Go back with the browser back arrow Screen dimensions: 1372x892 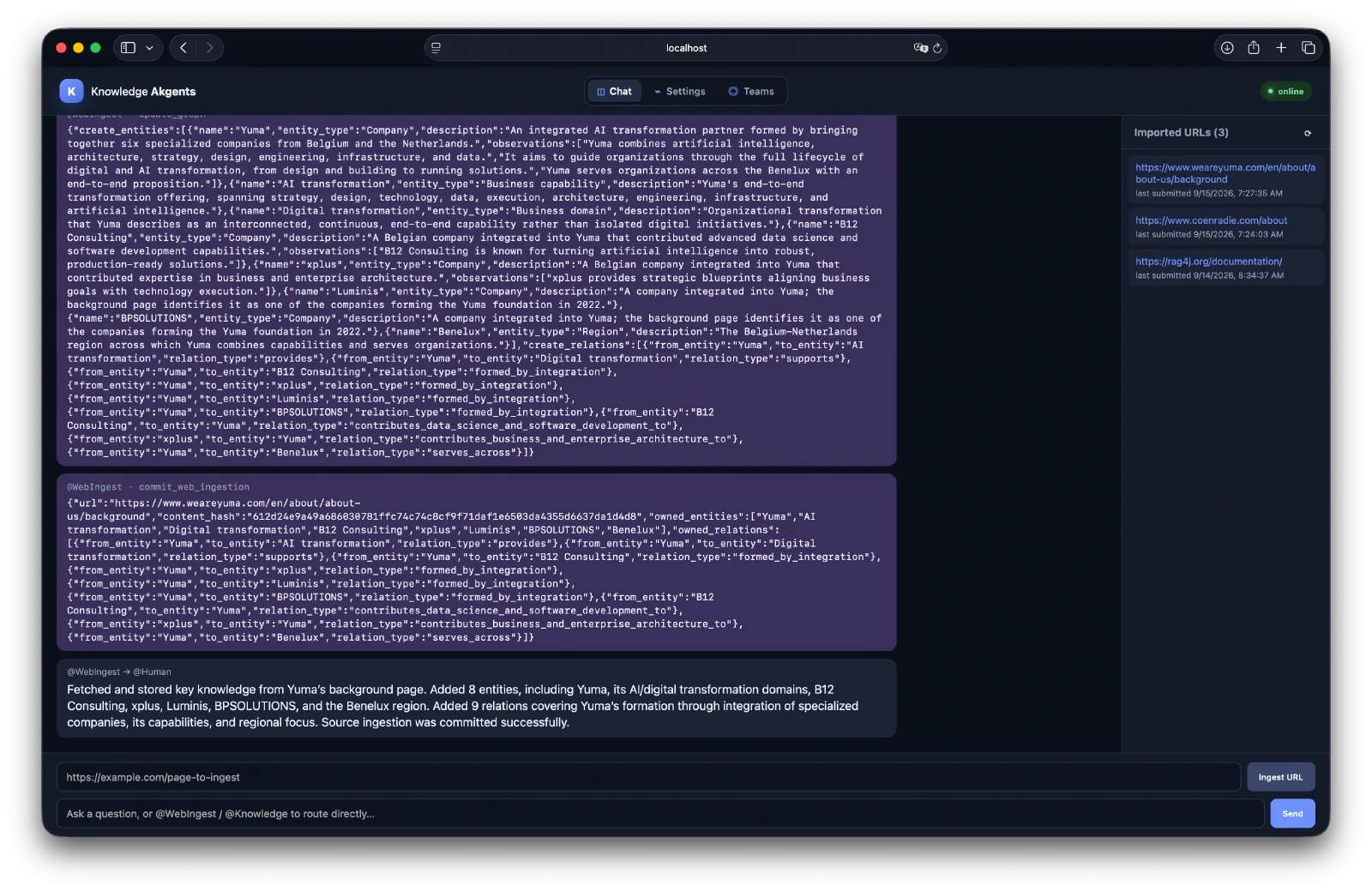tap(184, 48)
